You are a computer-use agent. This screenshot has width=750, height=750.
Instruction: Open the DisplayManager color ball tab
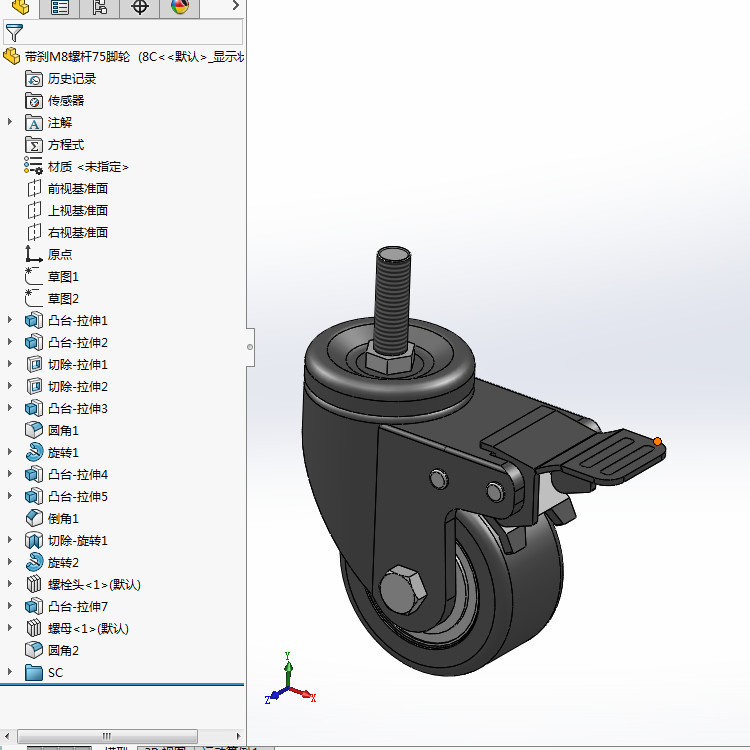pyautogui.click(x=179, y=7)
